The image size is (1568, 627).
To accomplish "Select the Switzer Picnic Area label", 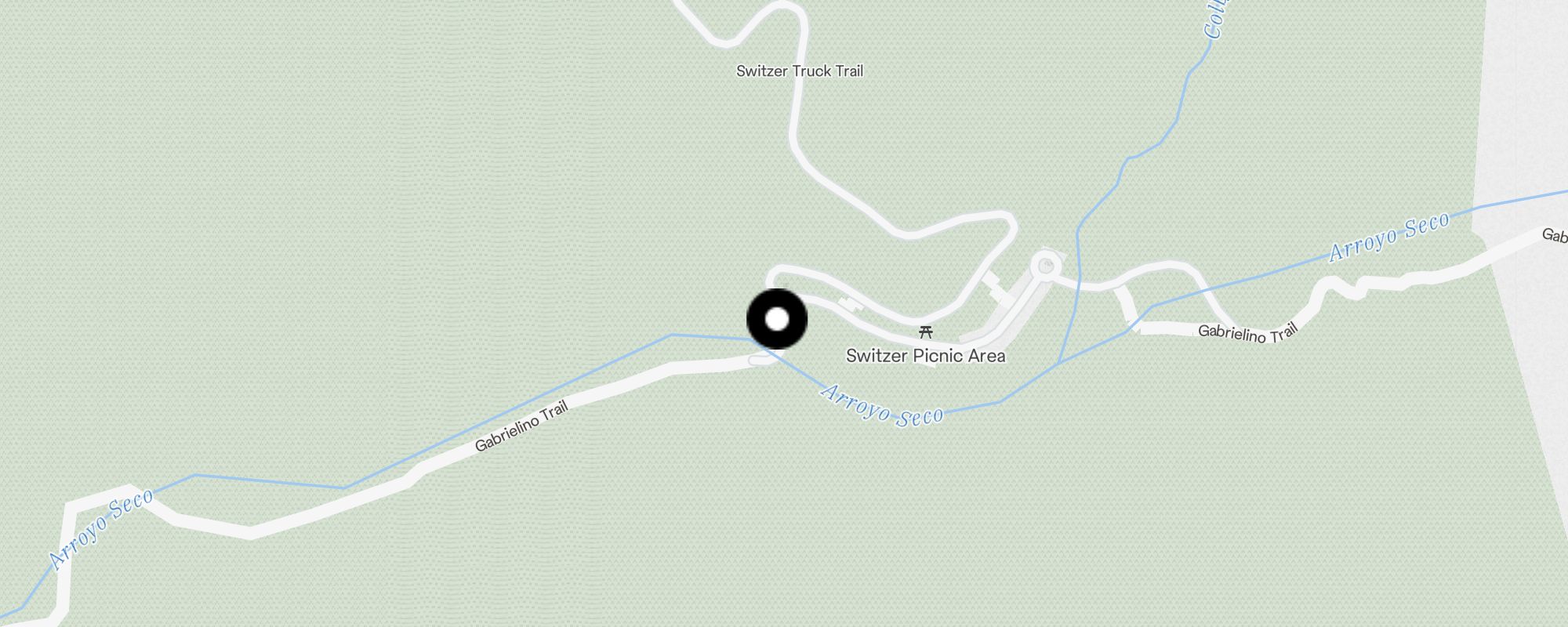I will 925,356.
